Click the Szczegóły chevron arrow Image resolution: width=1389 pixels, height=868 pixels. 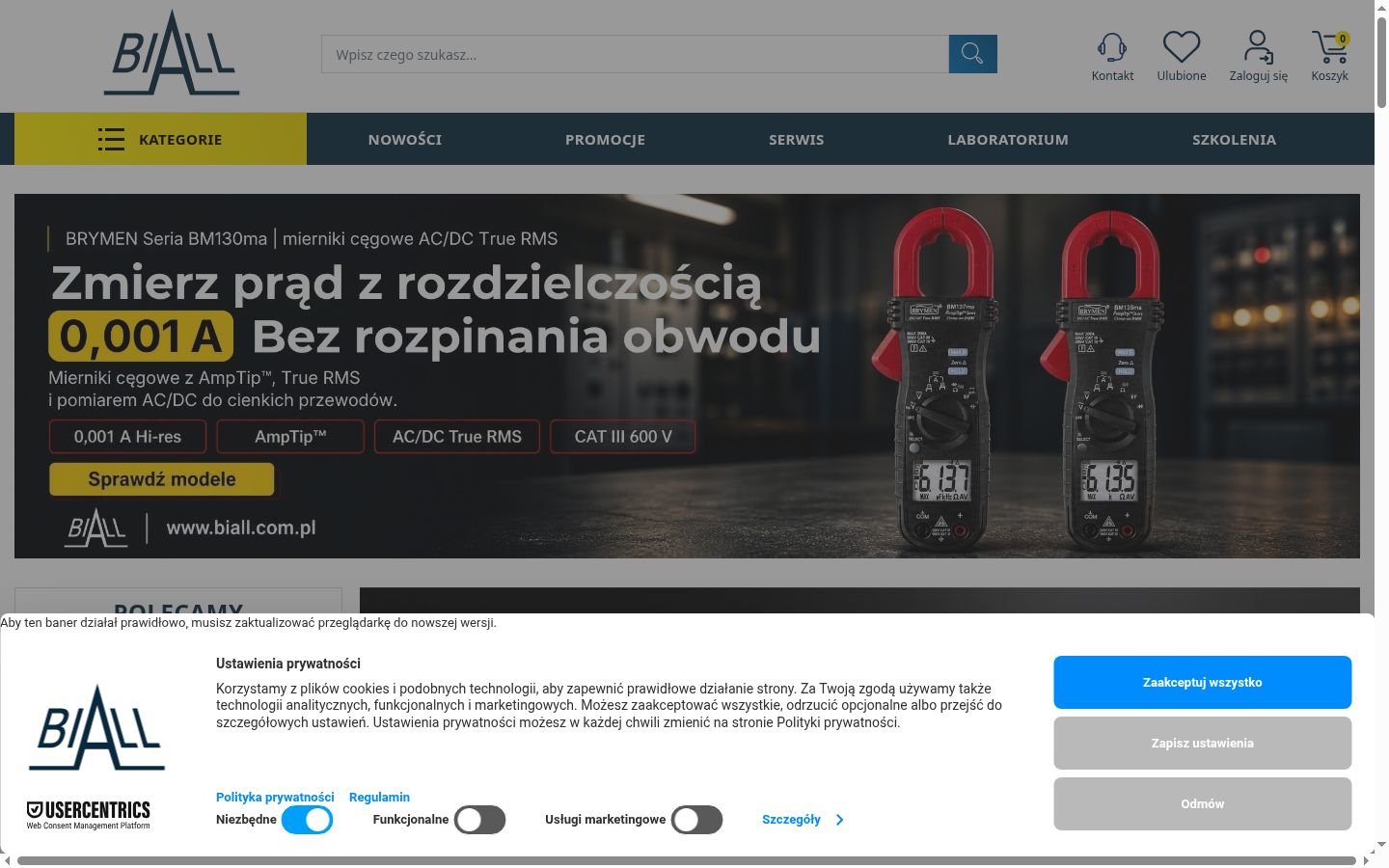[840, 820]
